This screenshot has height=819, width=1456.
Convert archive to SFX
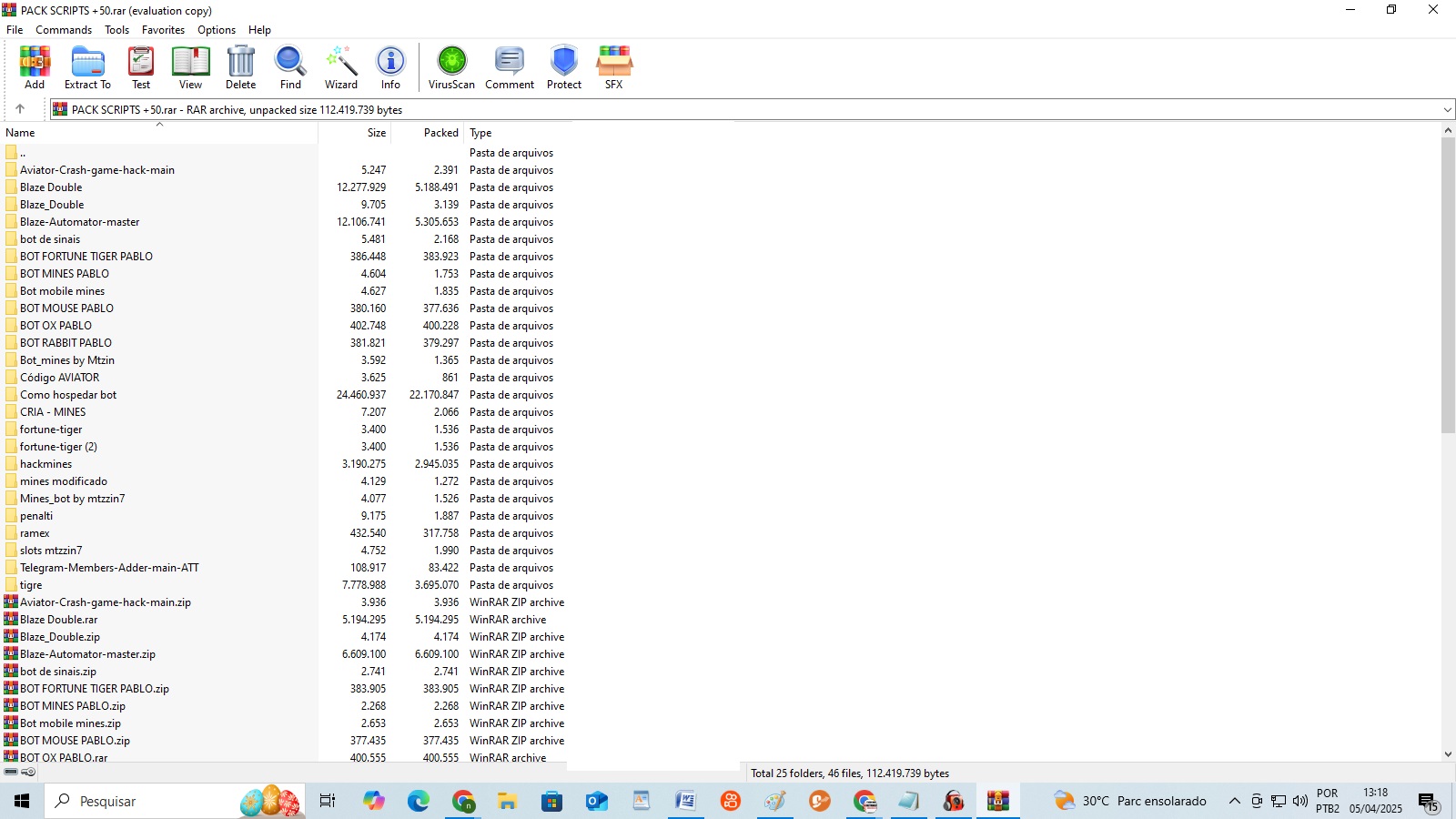coord(614,68)
